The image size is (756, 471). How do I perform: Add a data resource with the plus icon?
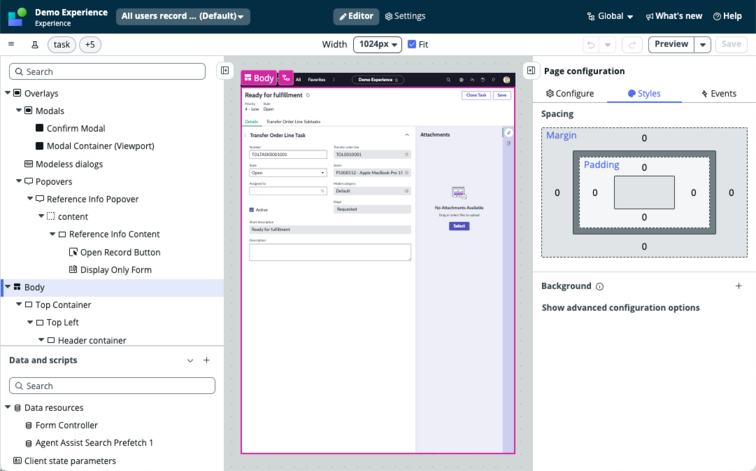coord(206,360)
